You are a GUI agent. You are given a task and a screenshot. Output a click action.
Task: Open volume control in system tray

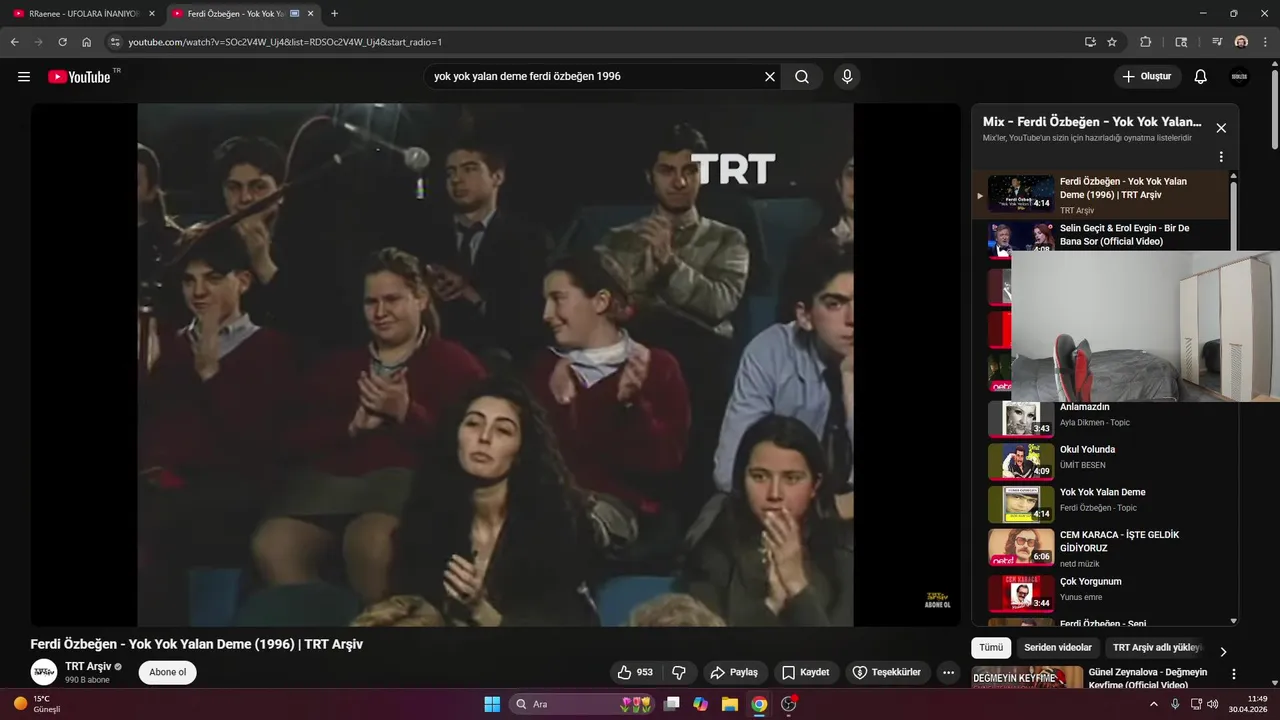1213,704
